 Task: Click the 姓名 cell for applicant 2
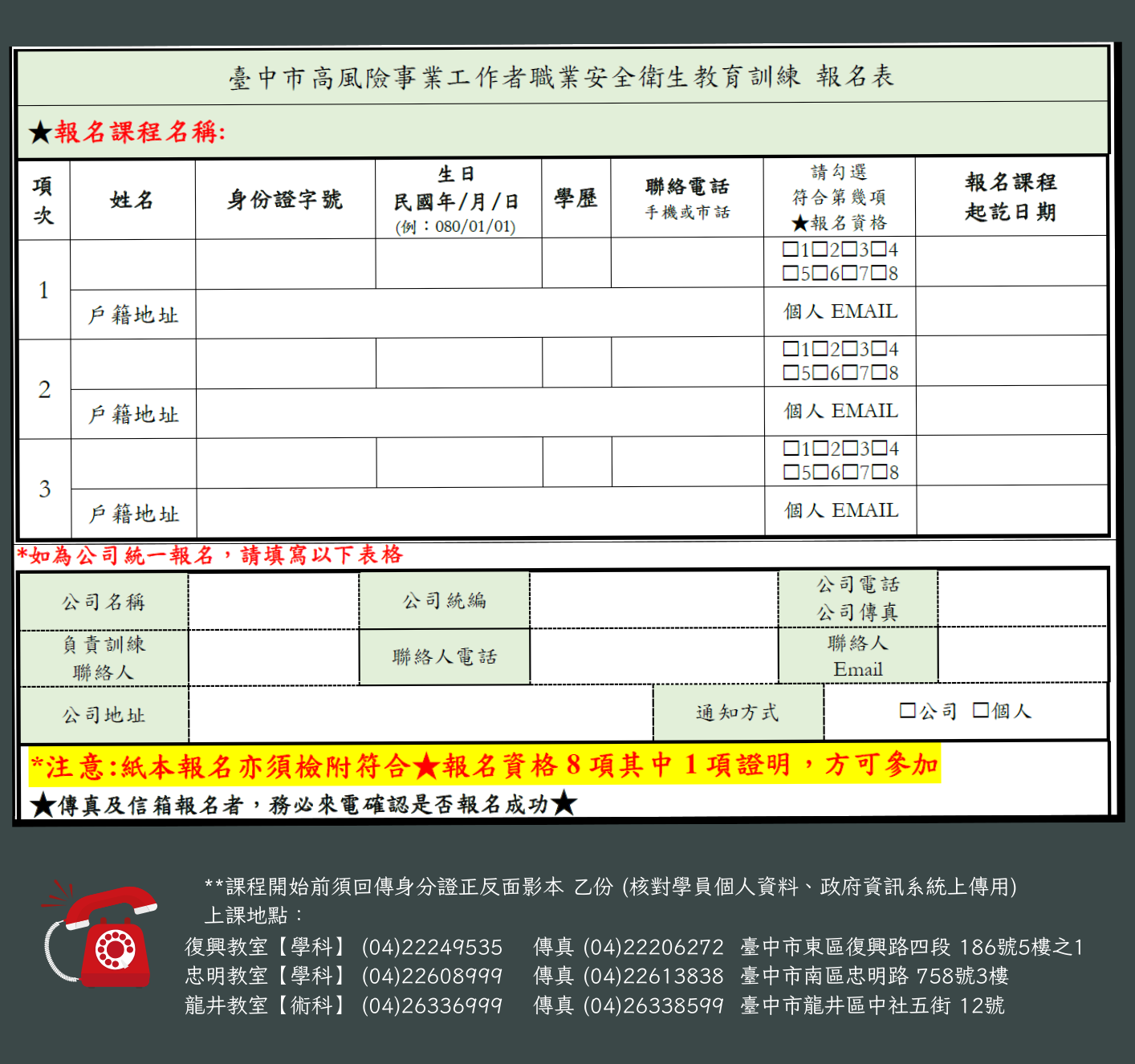click(x=133, y=363)
